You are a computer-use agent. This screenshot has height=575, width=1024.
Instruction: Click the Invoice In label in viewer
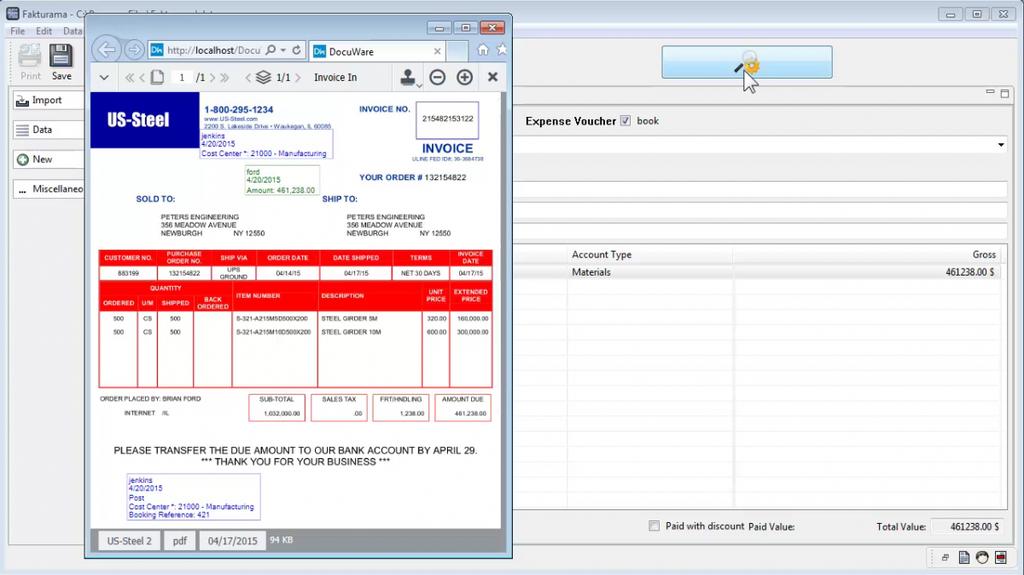tap(335, 78)
